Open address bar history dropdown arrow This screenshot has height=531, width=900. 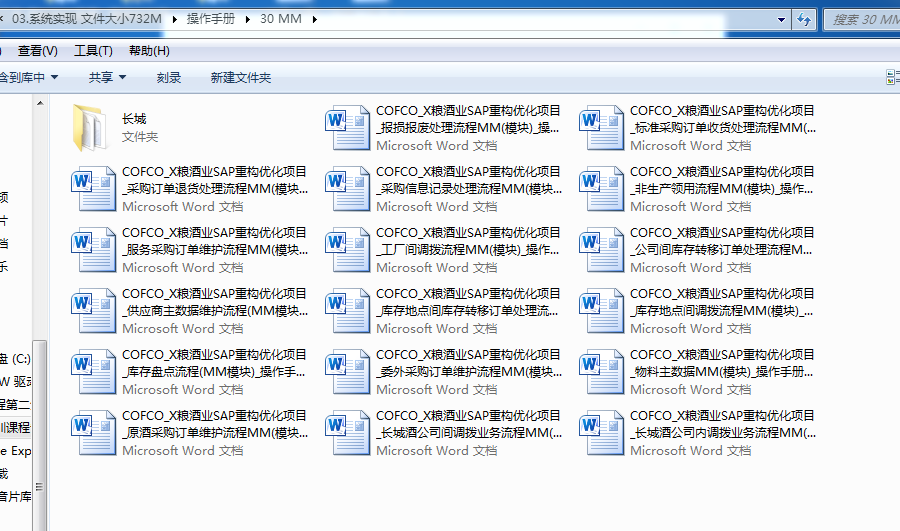tap(781, 20)
